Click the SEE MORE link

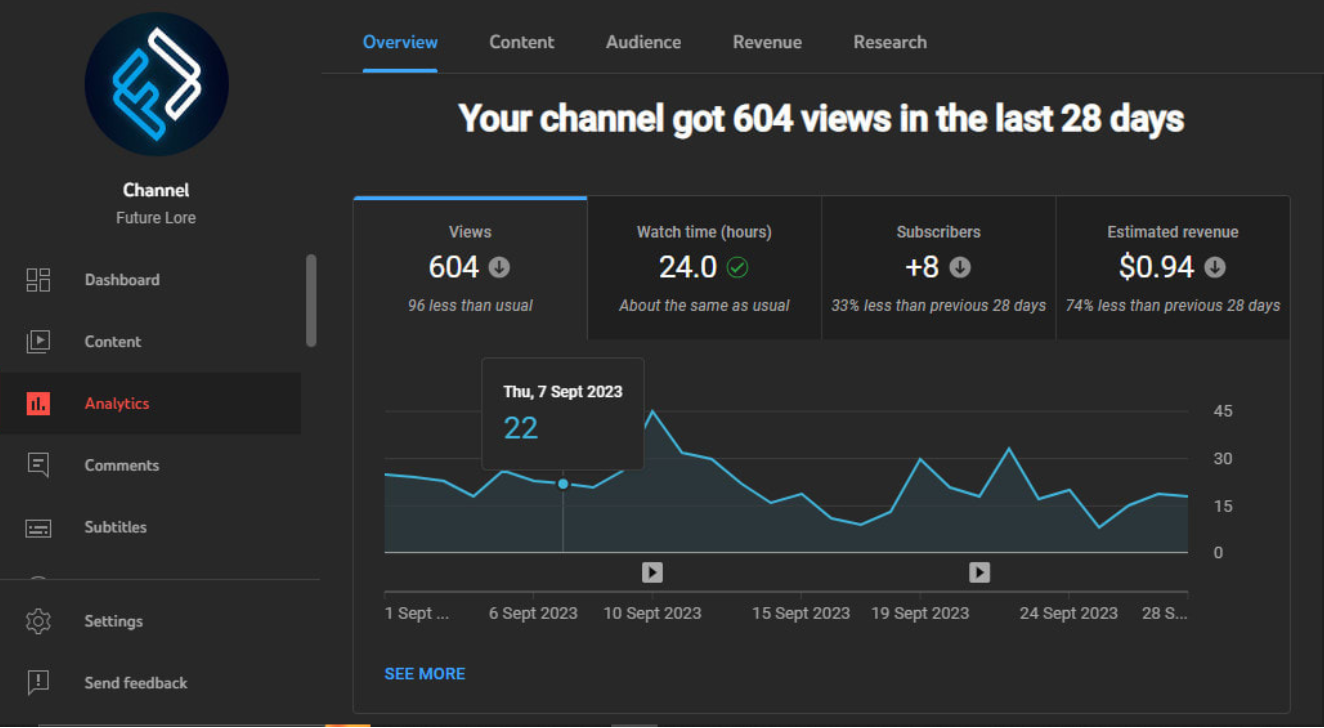[425, 674]
